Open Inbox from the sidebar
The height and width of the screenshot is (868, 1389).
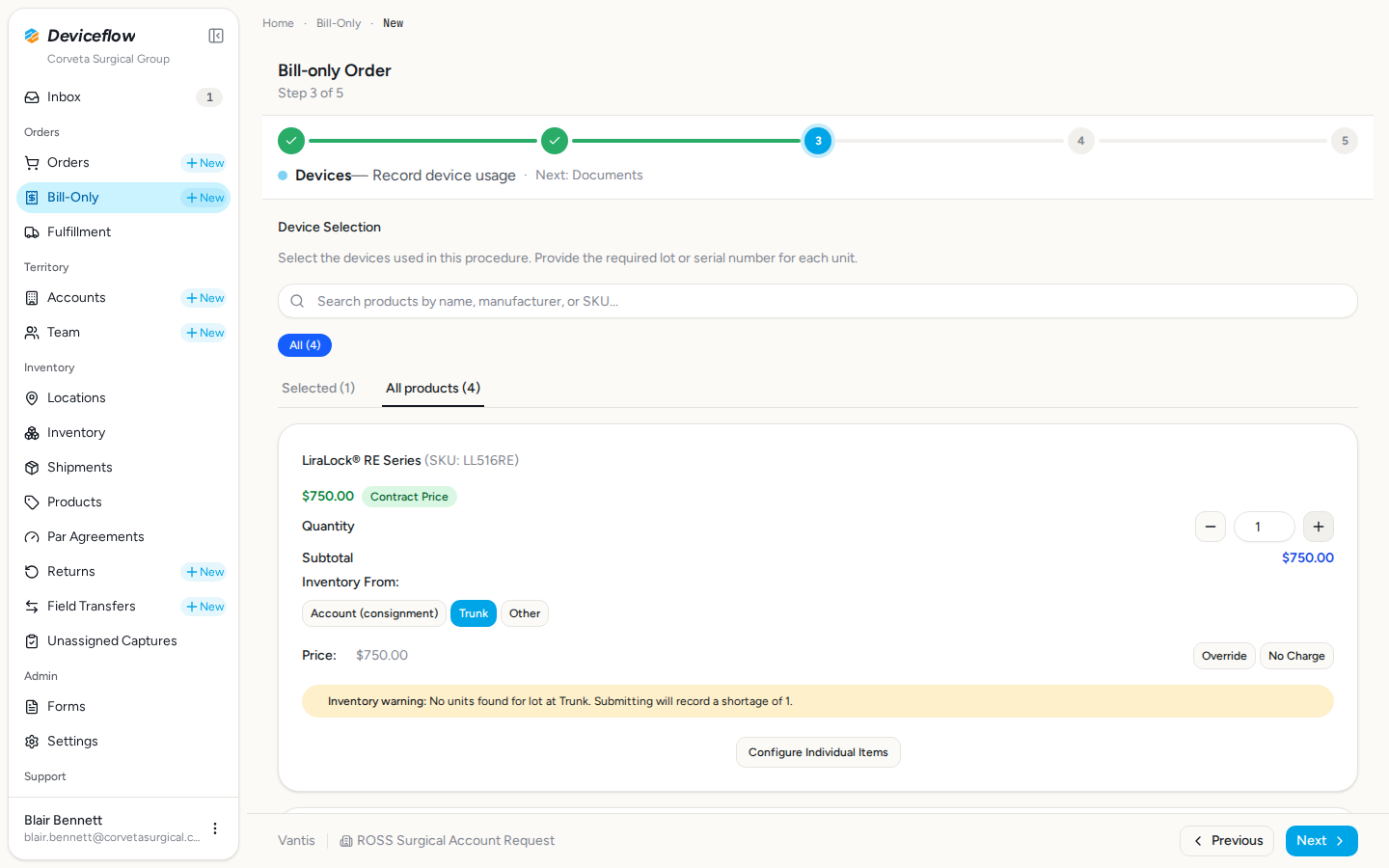pyautogui.click(x=123, y=97)
